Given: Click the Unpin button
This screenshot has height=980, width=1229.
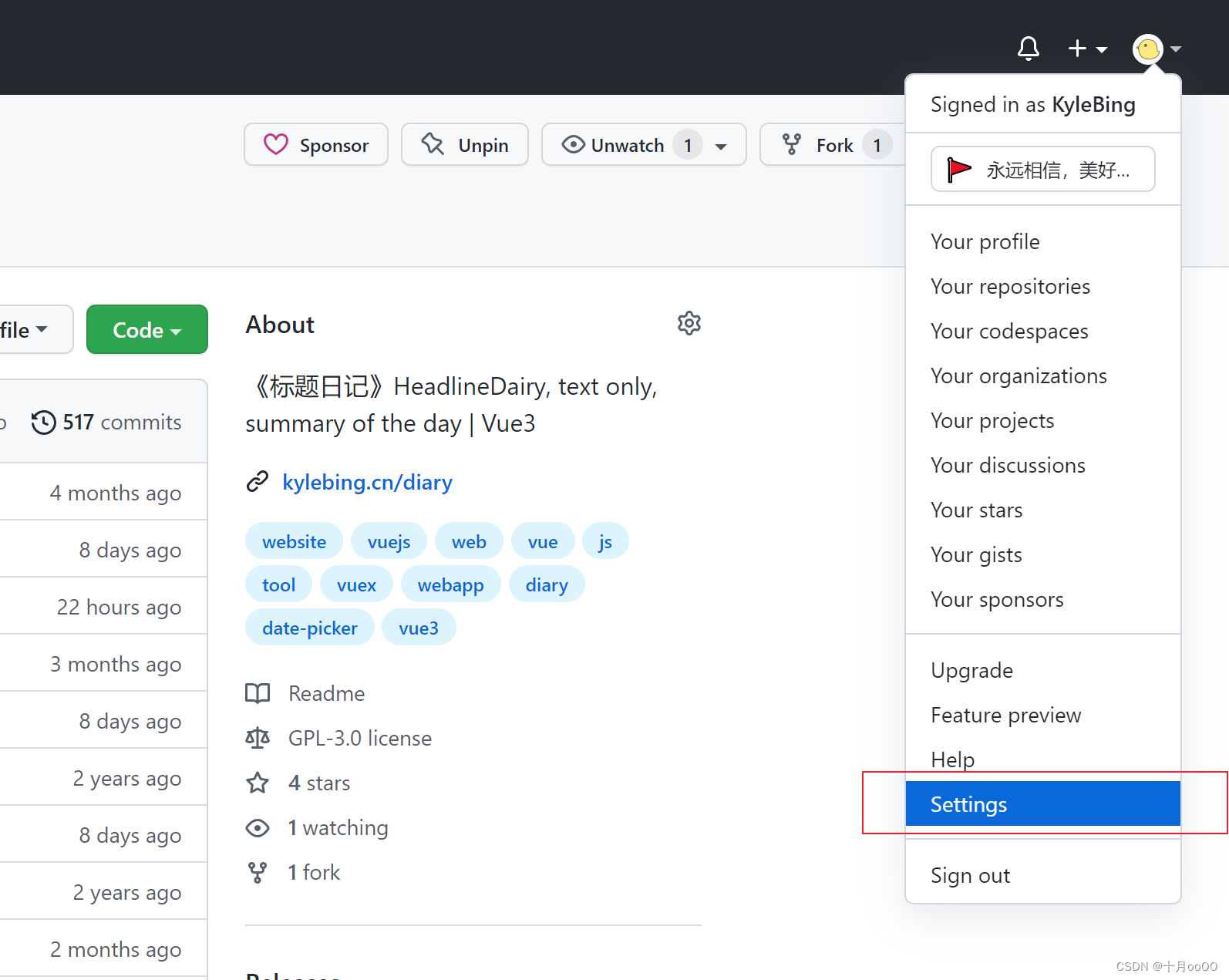Looking at the screenshot, I should pos(465,144).
